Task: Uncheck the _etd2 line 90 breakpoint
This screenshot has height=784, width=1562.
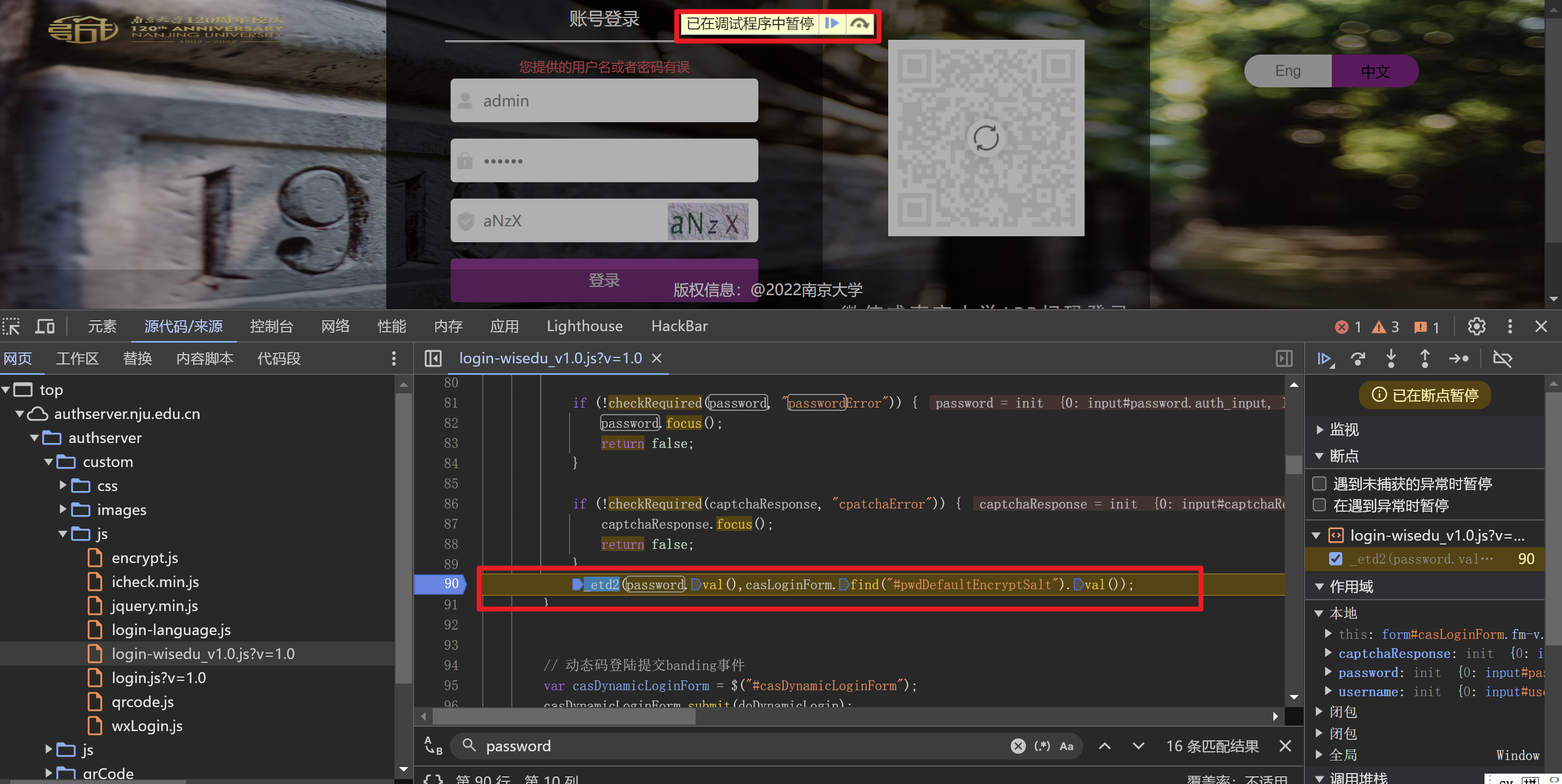Action: pos(1334,559)
